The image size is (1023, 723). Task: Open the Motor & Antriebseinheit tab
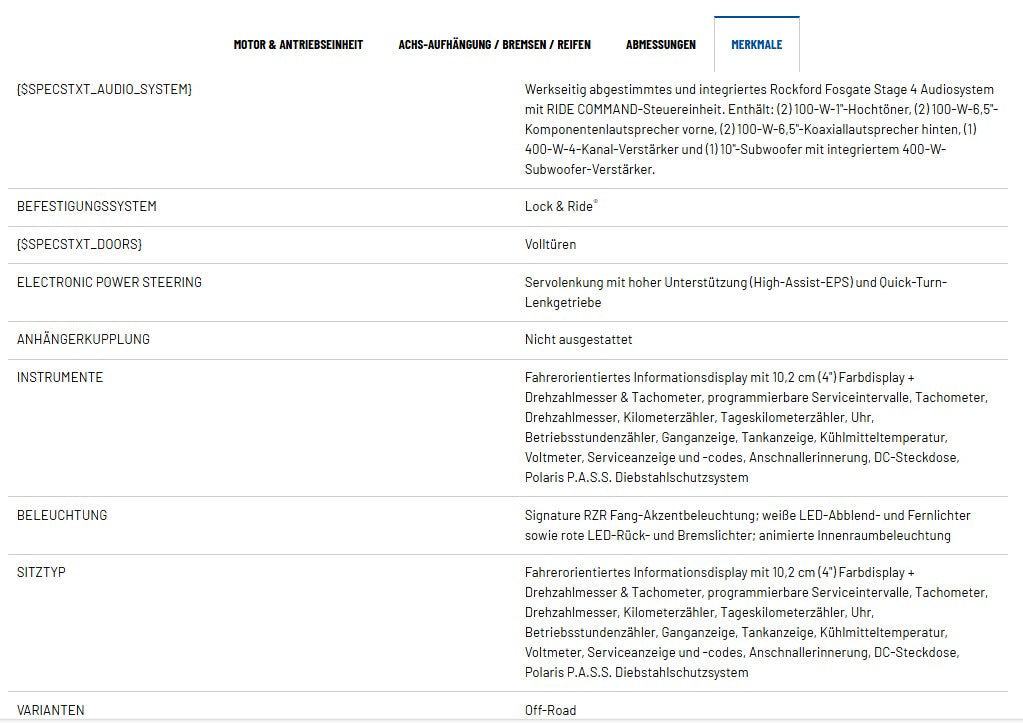click(x=298, y=44)
